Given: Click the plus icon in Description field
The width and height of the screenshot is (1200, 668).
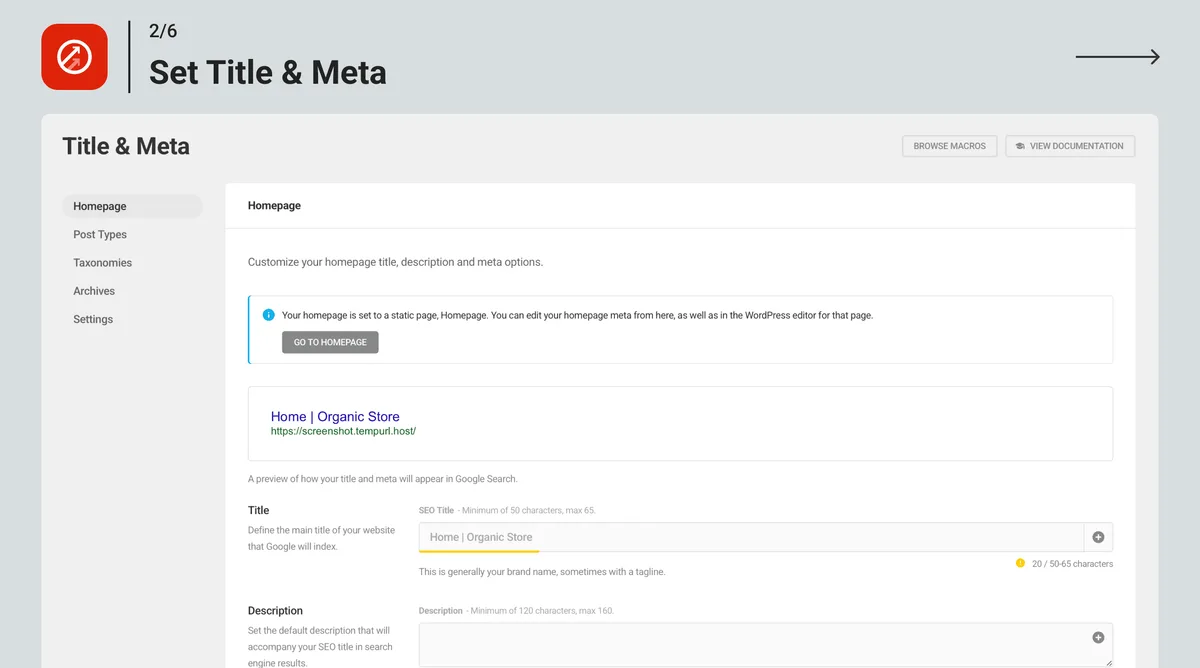Looking at the screenshot, I should click(x=1098, y=637).
